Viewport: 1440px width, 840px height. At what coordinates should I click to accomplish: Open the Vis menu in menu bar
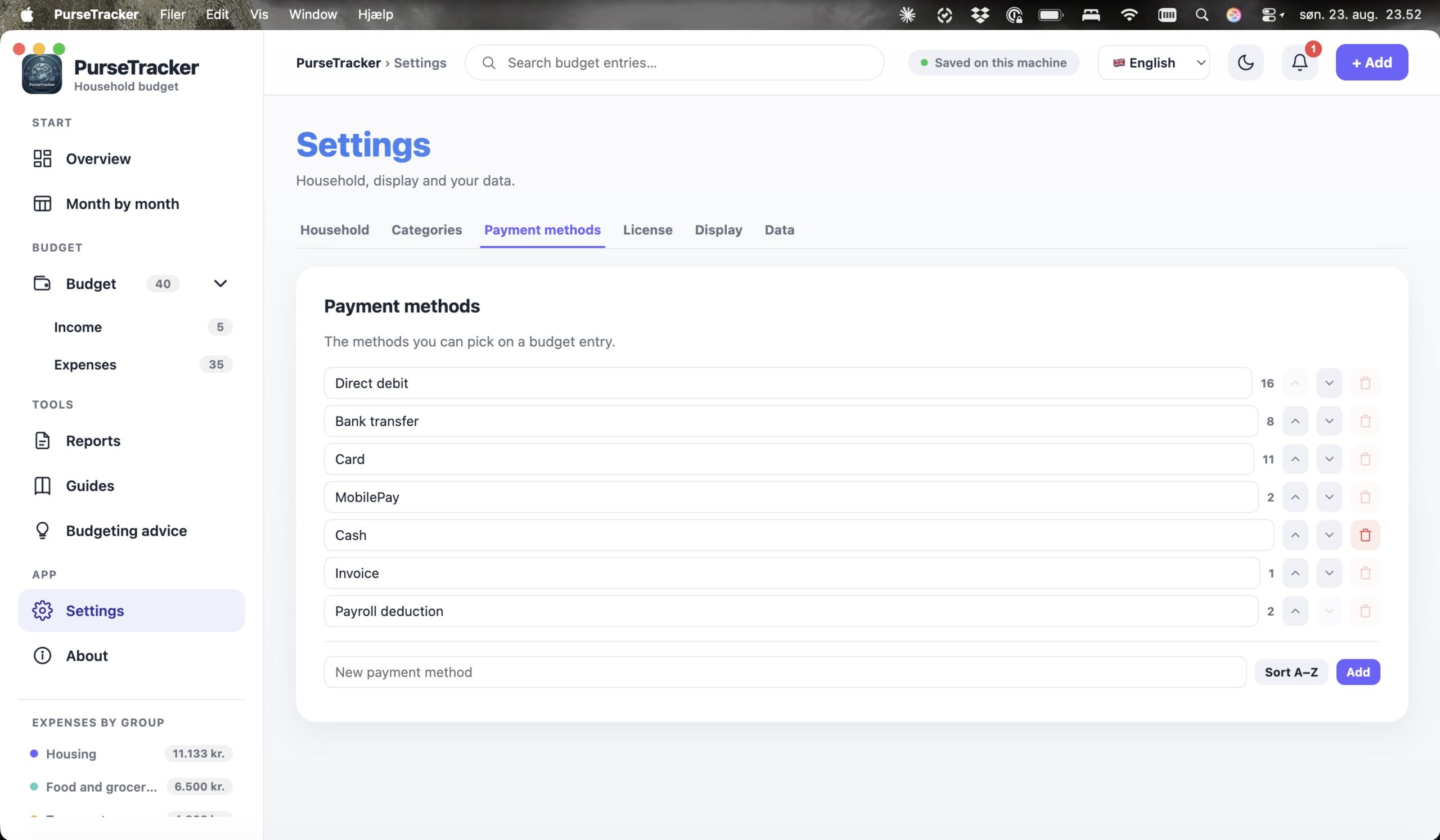pos(259,14)
